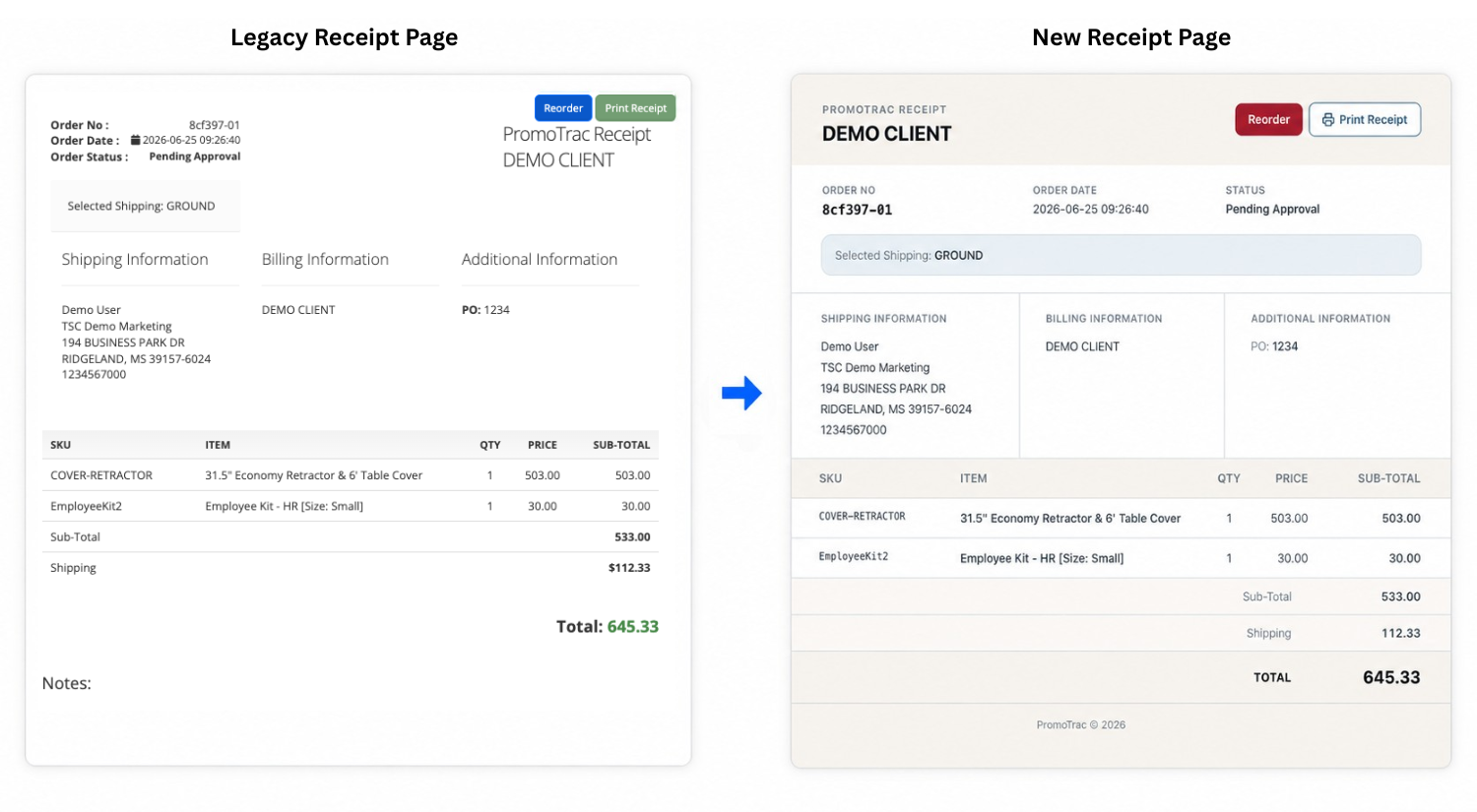The image size is (1477, 812).
Task: Click new receipt phone 1234567000
Action: tap(853, 430)
